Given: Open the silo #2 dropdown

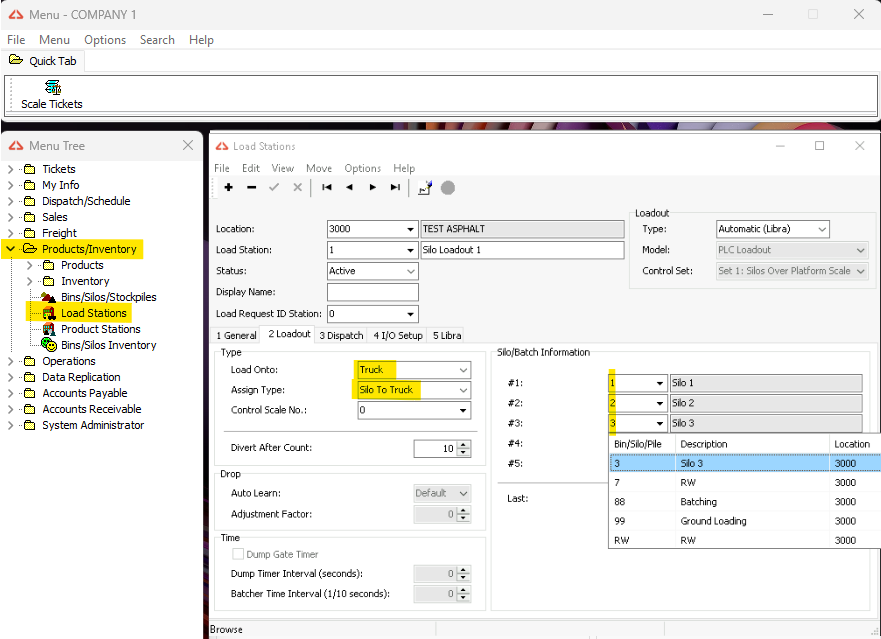Looking at the screenshot, I should pyautogui.click(x=660, y=404).
